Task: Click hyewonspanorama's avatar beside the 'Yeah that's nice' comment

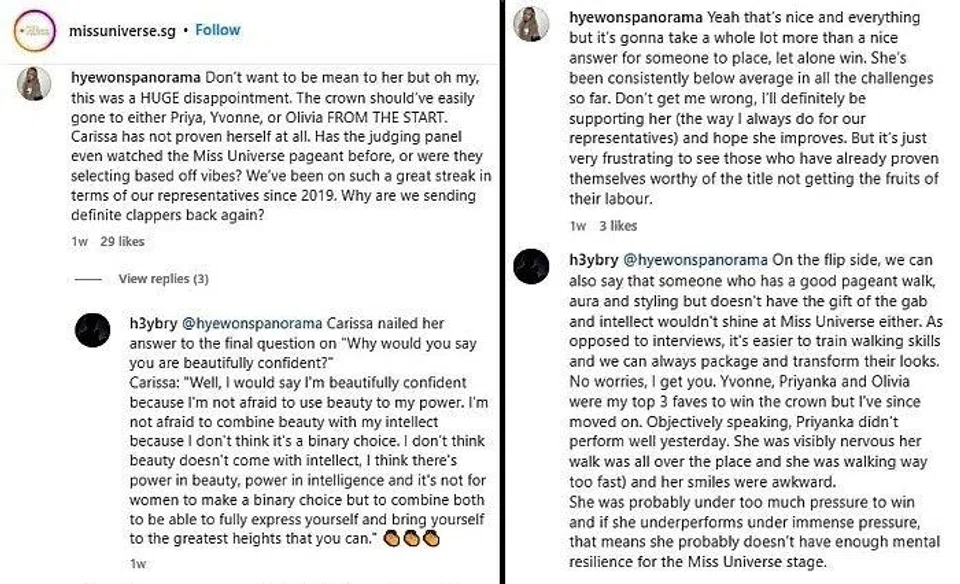Action: coord(532,22)
